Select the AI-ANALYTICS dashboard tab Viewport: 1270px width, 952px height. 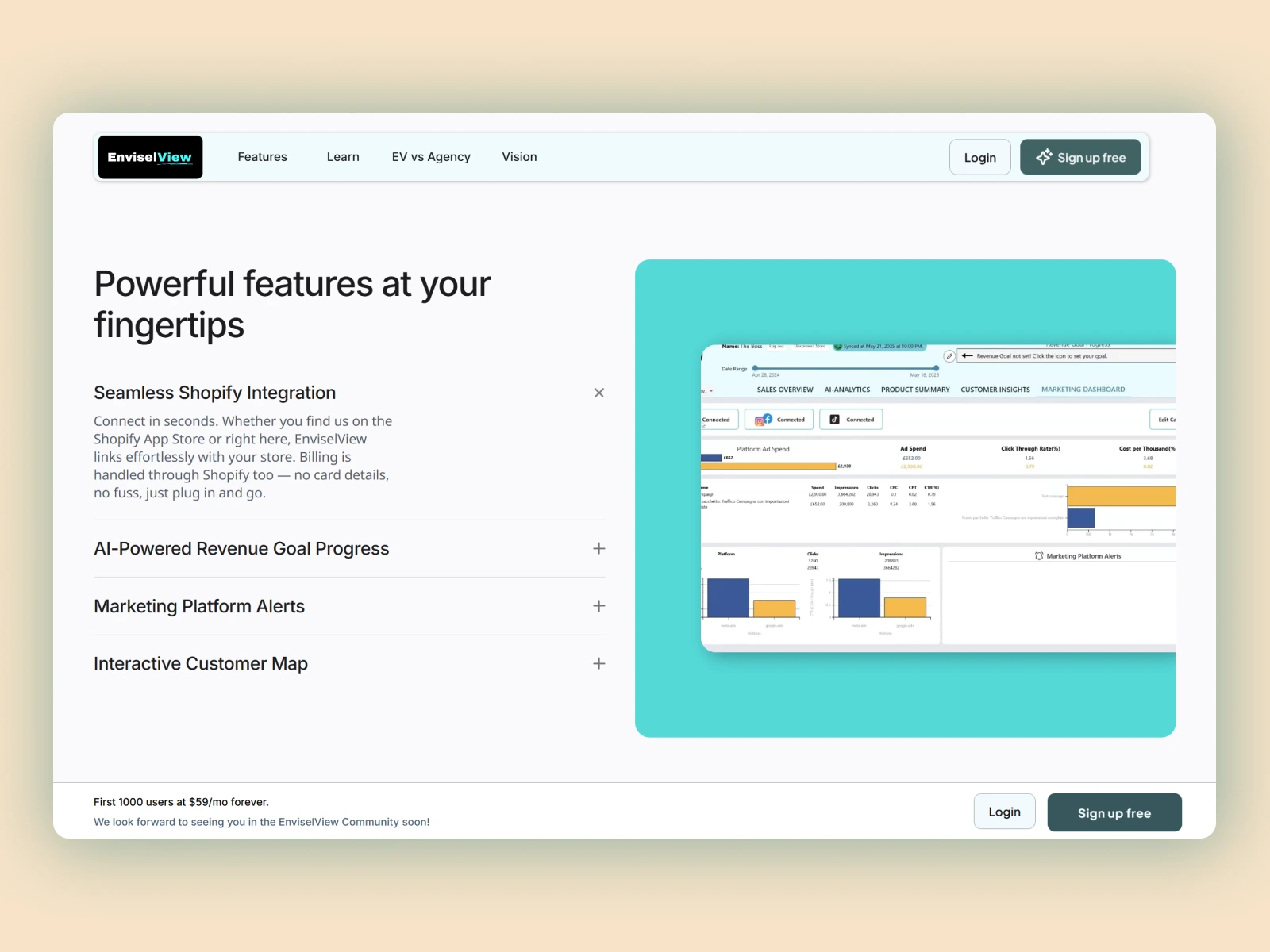(847, 390)
